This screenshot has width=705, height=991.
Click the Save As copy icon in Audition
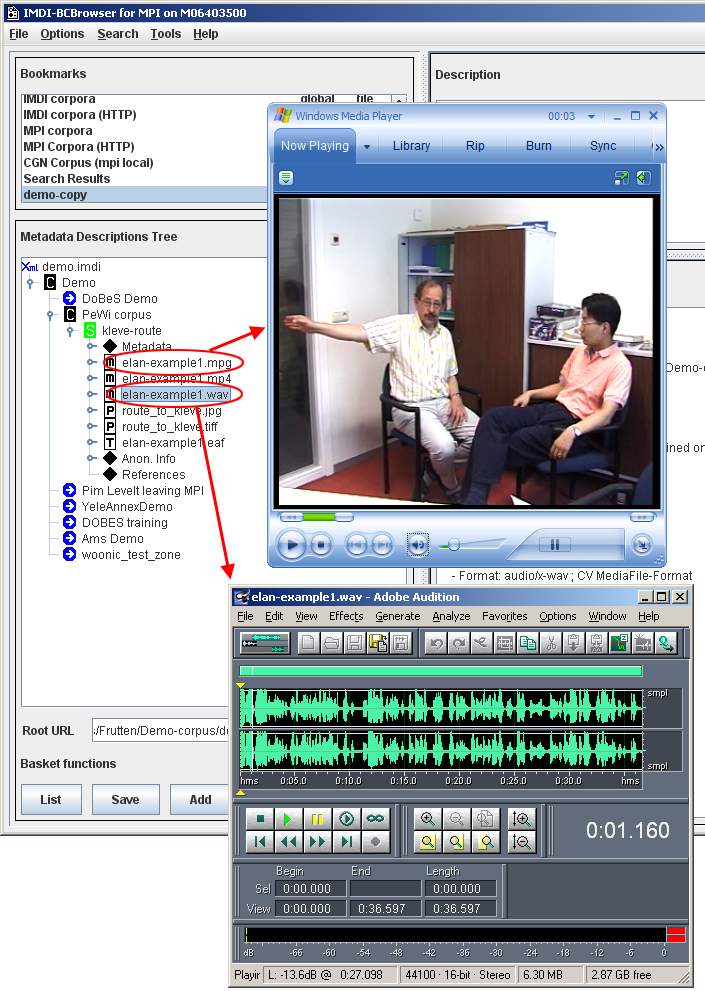point(378,643)
